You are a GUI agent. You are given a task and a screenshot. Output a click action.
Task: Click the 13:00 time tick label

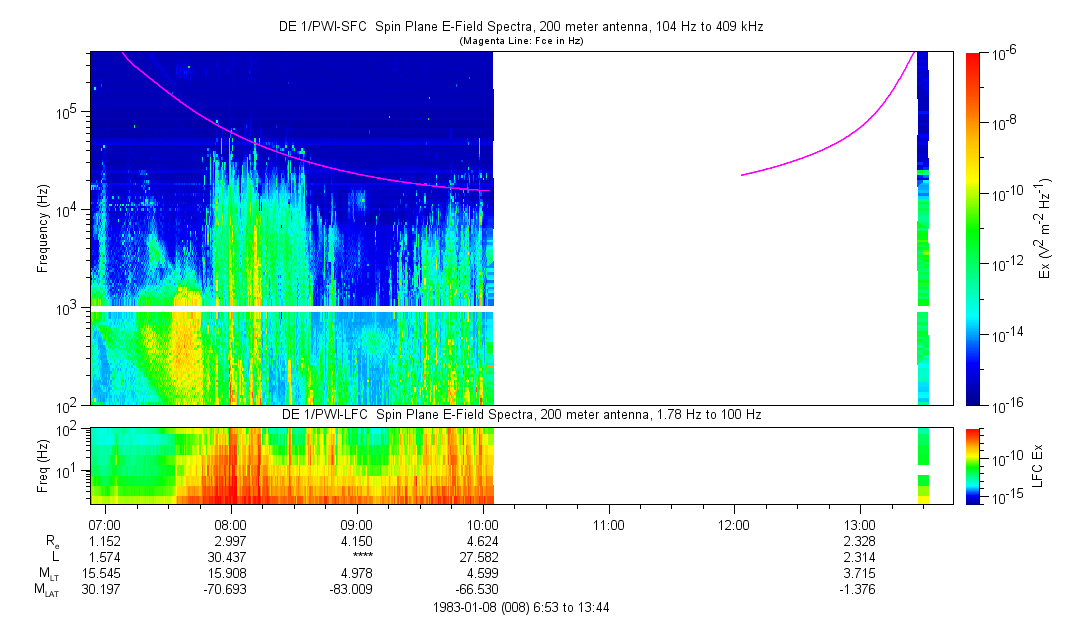click(x=860, y=524)
